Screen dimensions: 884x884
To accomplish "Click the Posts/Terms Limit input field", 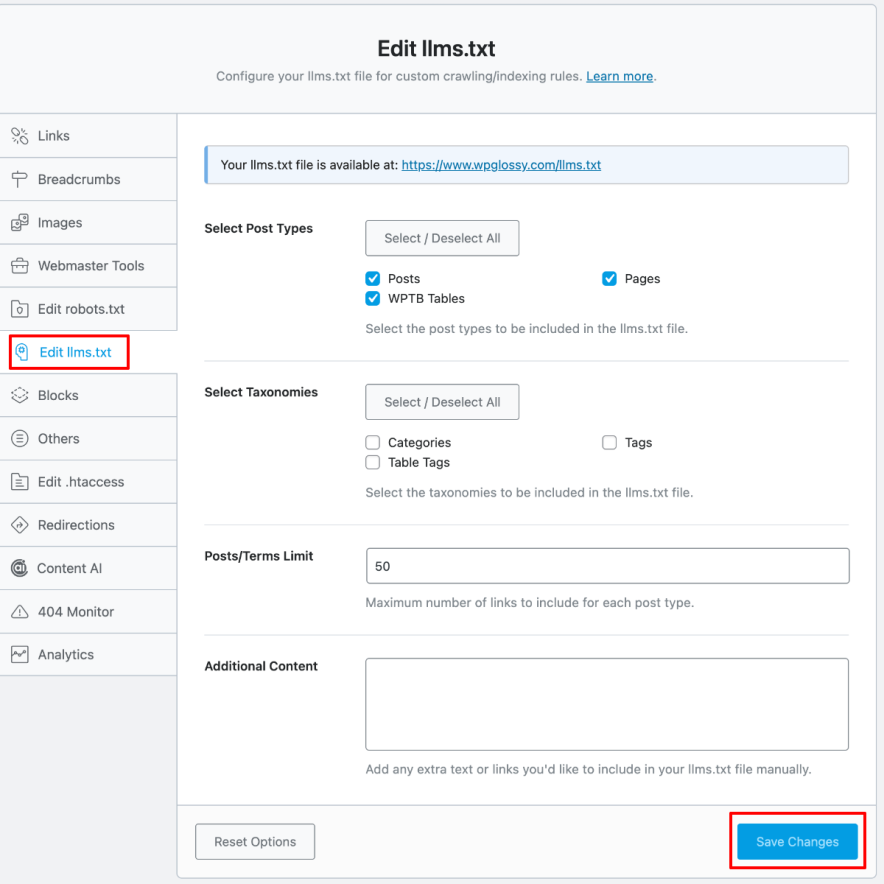I will [607, 566].
